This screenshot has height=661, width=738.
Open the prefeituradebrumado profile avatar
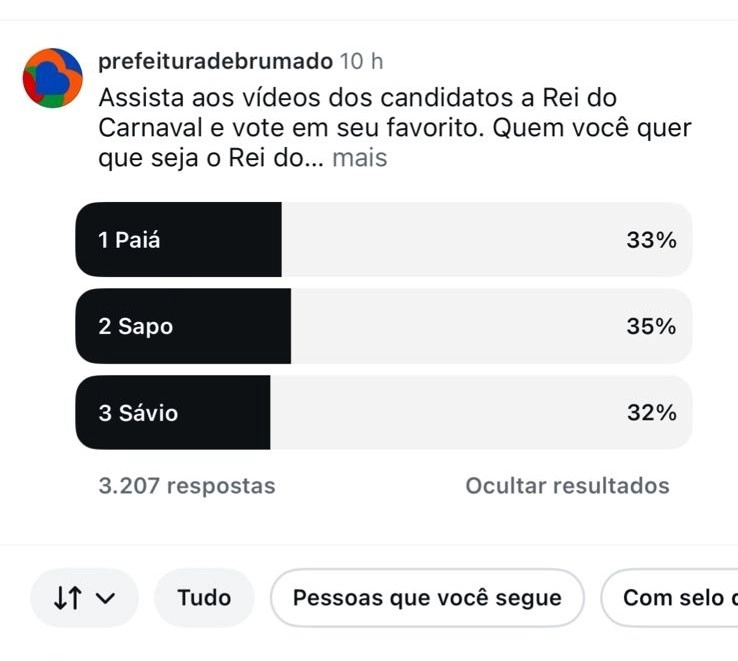click(x=52, y=77)
